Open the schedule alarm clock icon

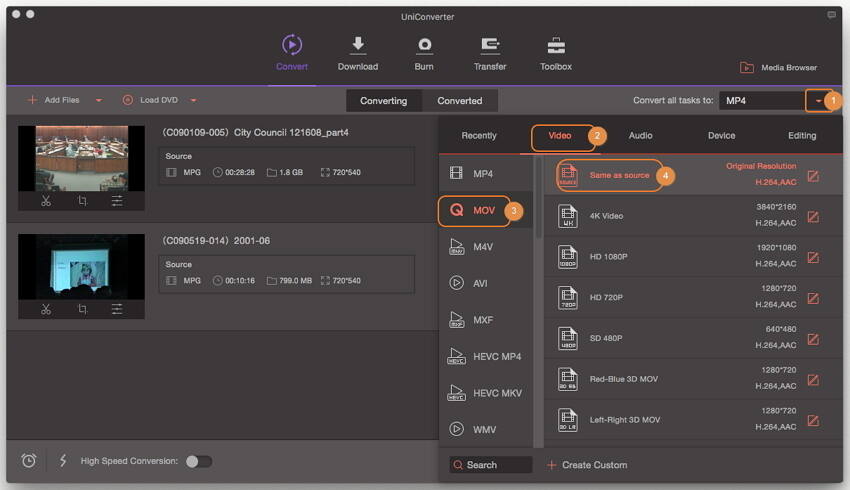[x=29, y=461]
